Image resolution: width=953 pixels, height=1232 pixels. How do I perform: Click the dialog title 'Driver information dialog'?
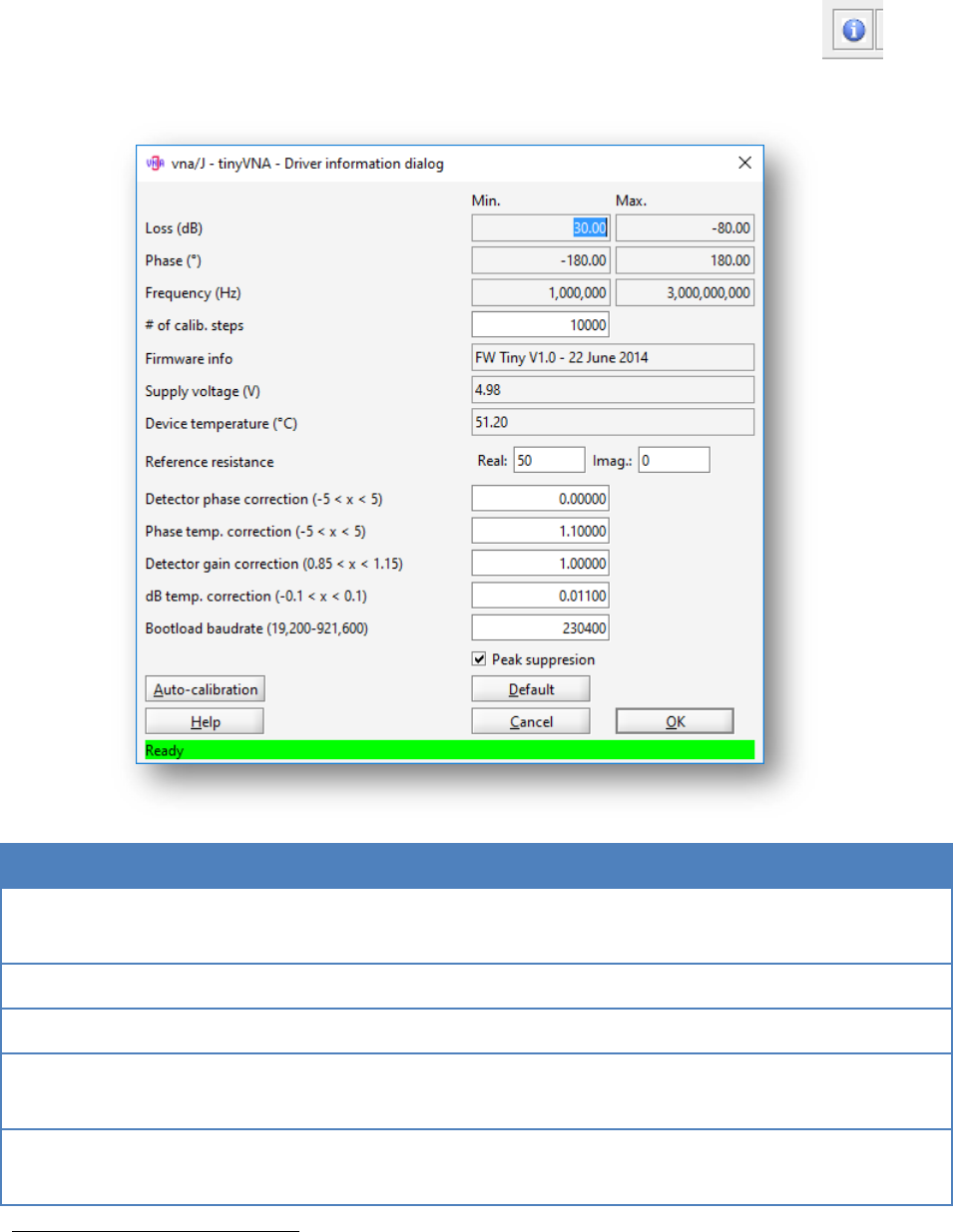tap(364, 163)
